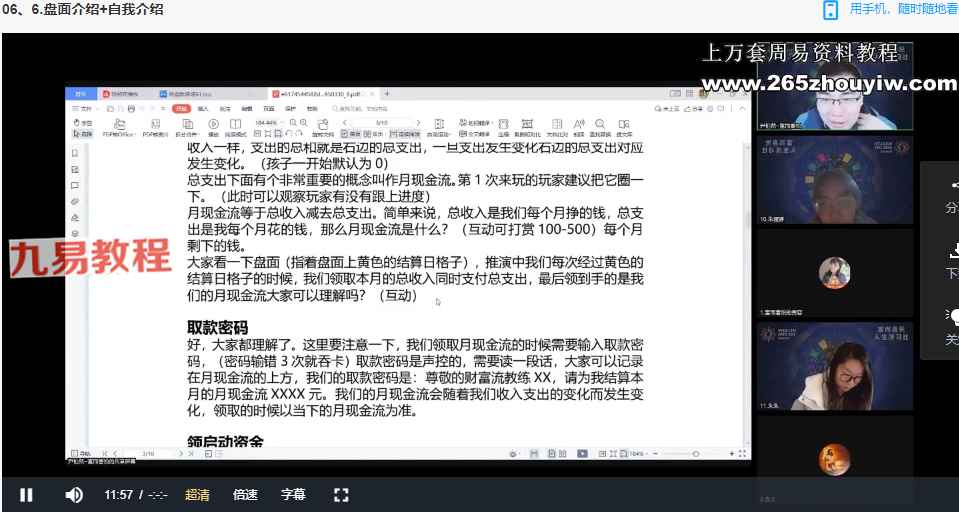The height and width of the screenshot is (512, 959).
Task: Pause the video playback
Action: (26, 495)
